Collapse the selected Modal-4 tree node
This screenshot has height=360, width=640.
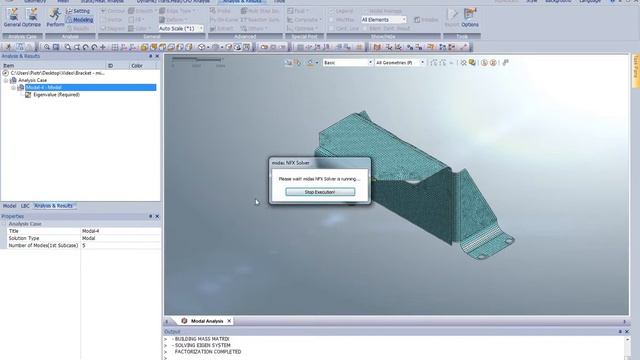click(x=13, y=88)
